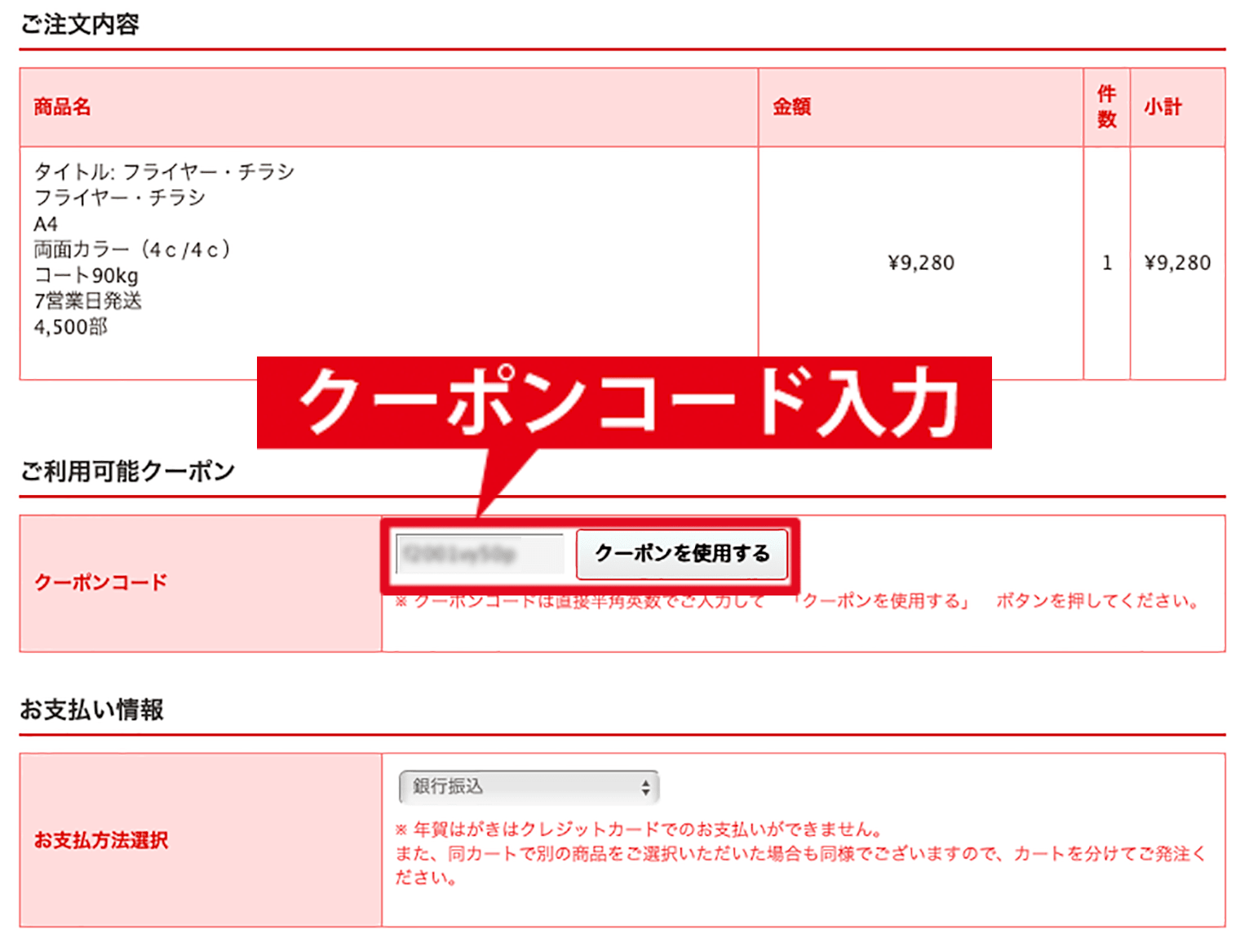Image resolution: width=1249 pixels, height=952 pixels.
Task: Select the ご利用可能クーポン section heading
Action: [x=127, y=470]
